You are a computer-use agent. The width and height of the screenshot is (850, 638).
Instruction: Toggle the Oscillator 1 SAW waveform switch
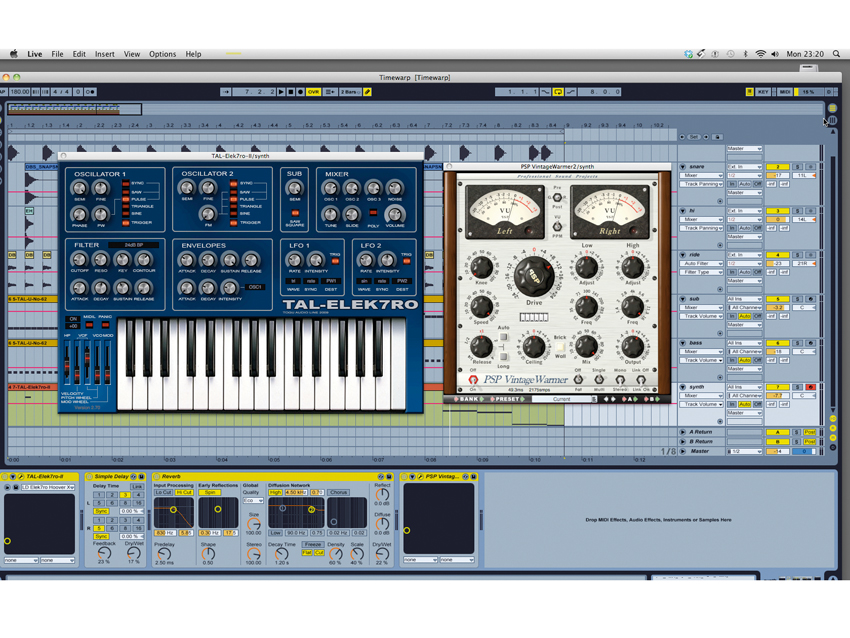click(x=126, y=191)
